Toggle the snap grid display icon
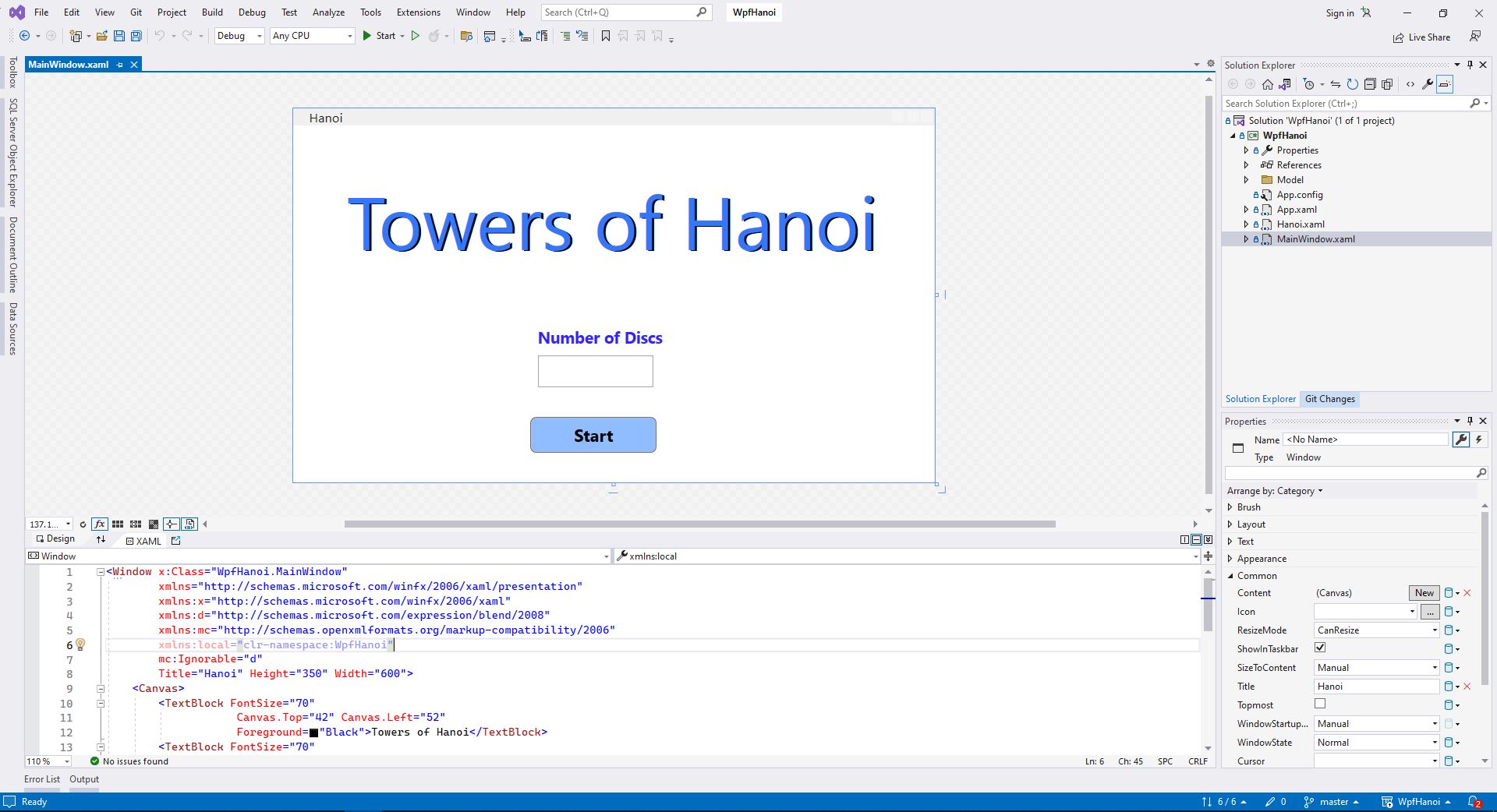 coord(118,524)
